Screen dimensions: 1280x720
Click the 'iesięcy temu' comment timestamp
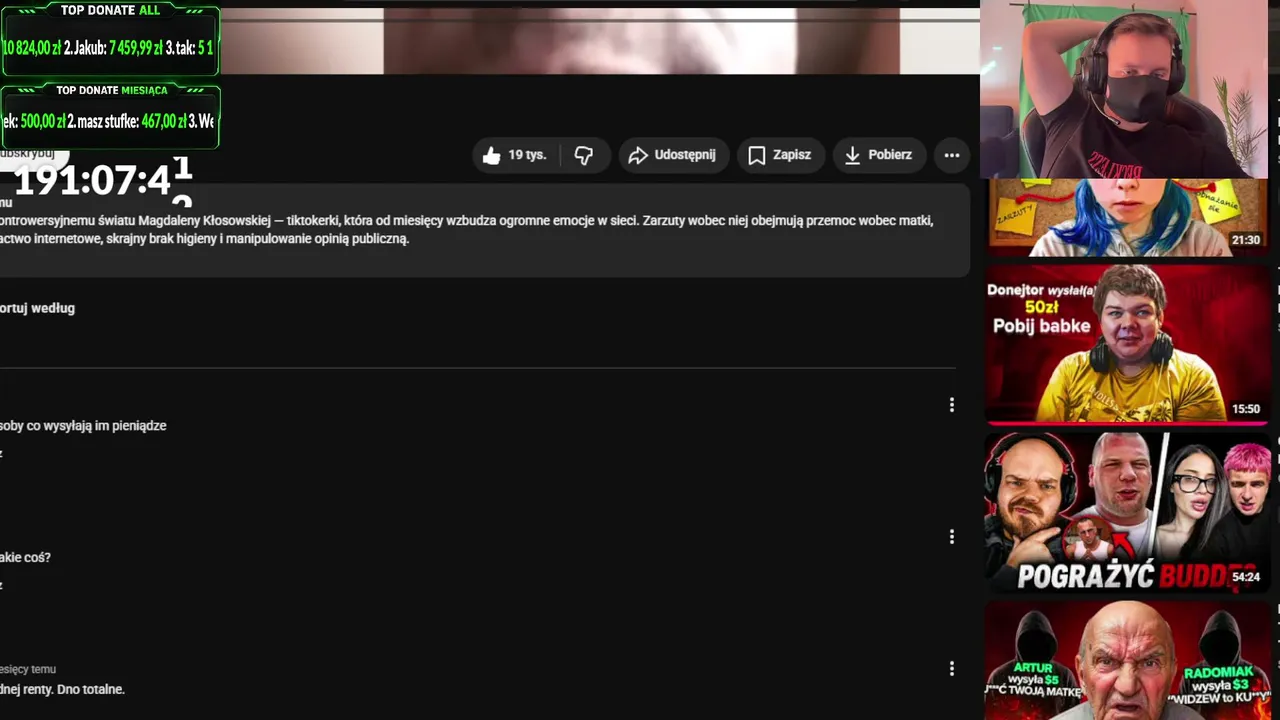coord(28,669)
